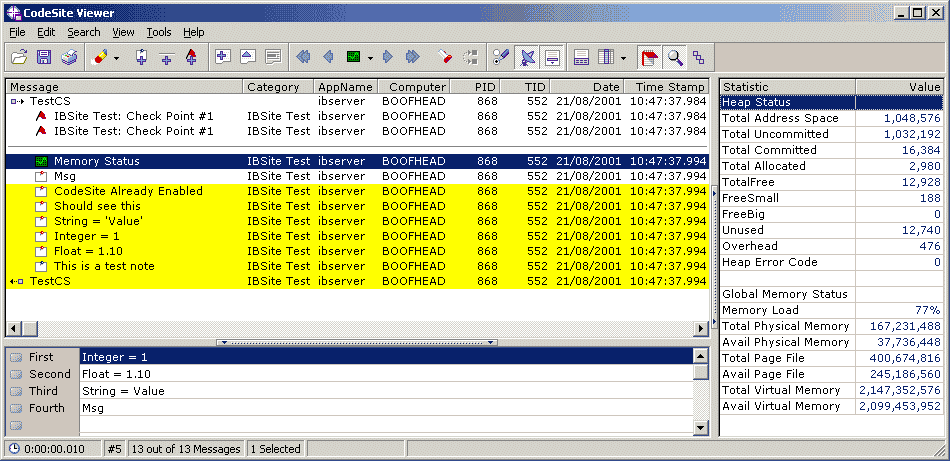950x461 pixels.
Task: Sort messages by the Category column header
Action: tap(273, 87)
